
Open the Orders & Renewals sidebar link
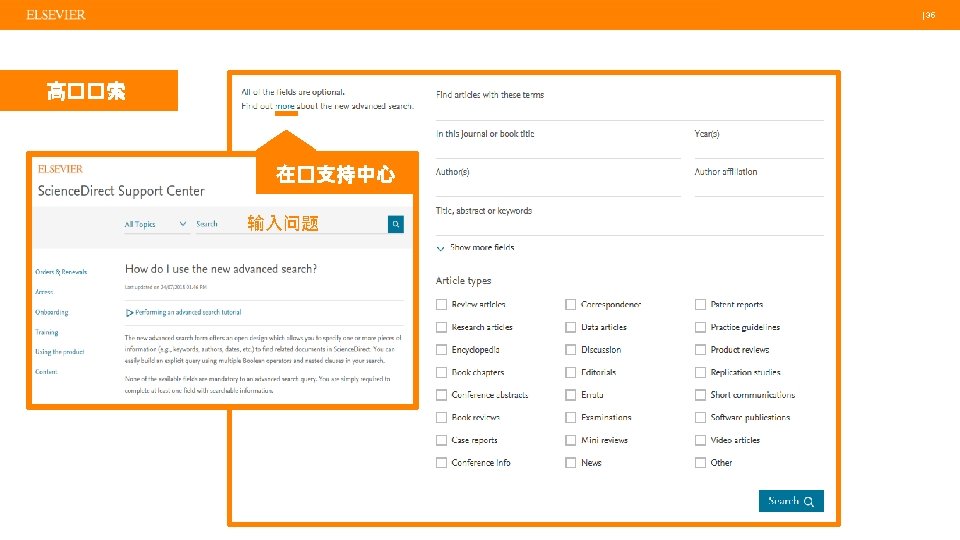click(61, 272)
